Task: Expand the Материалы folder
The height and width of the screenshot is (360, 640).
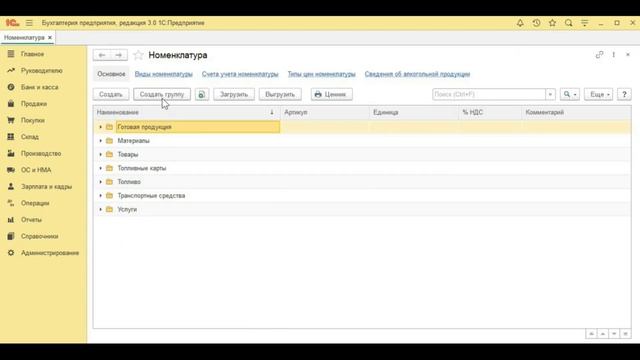Action: tap(100, 141)
